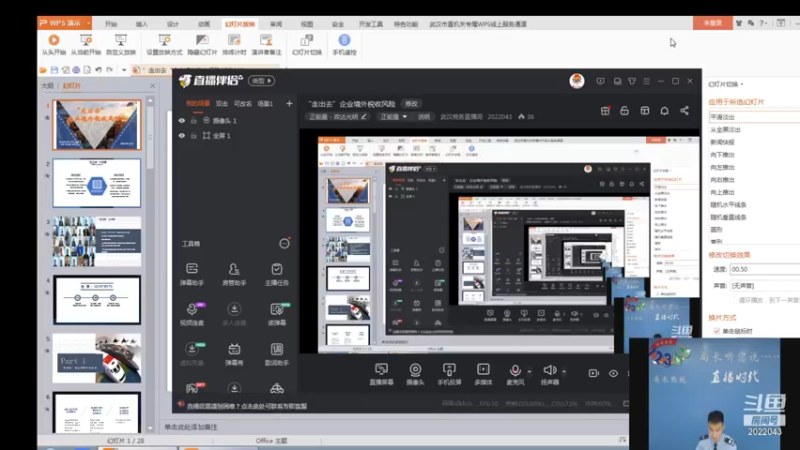Expand quick access toolbar dropdown arrow
The image size is (800, 450).
click(x=124, y=70)
